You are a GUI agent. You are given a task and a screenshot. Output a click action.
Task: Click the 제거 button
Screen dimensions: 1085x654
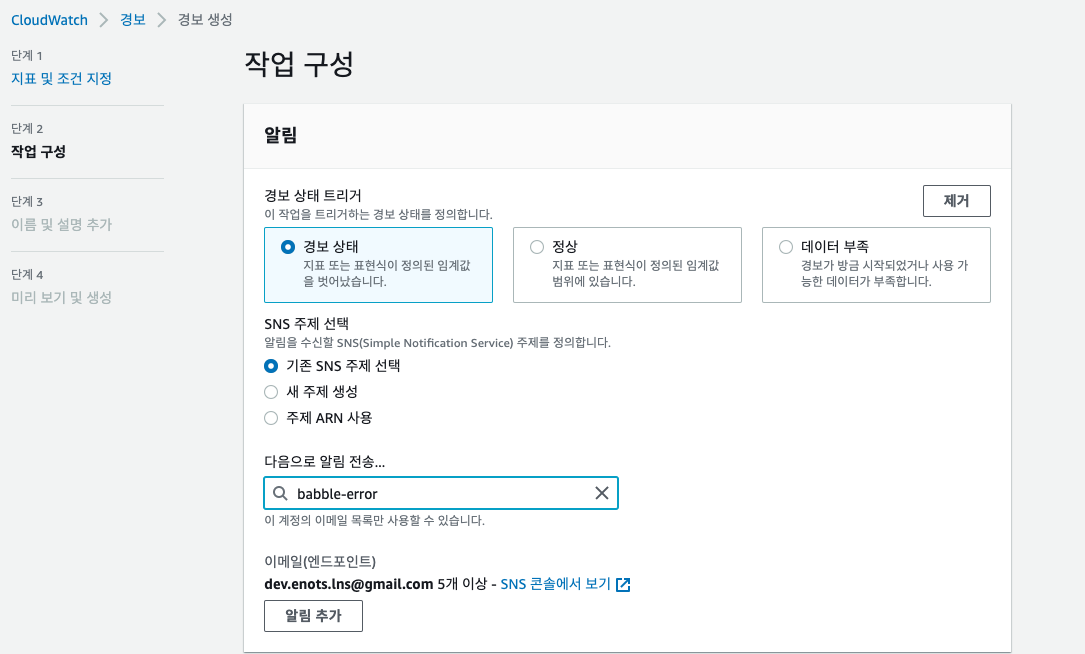point(956,201)
